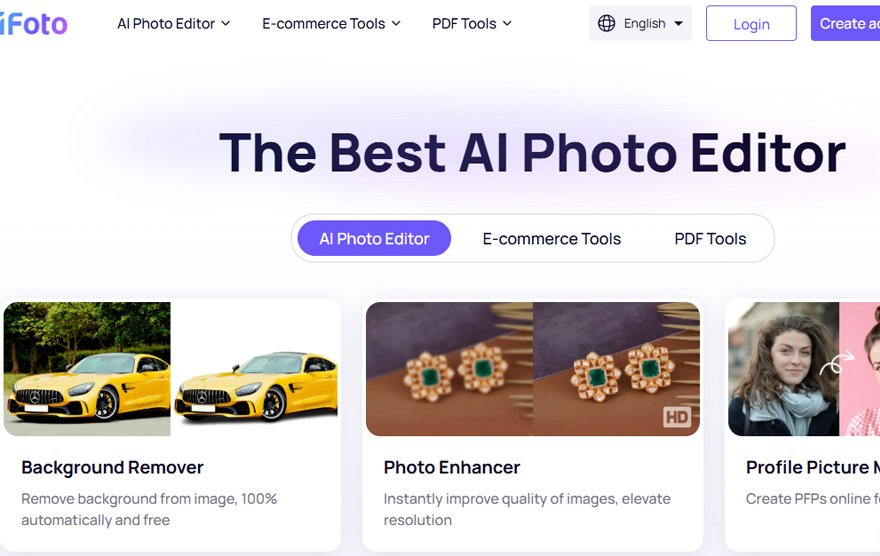Image resolution: width=880 pixels, height=556 pixels.
Task: Click the HD badge on earrings image
Action: coord(677,417)
